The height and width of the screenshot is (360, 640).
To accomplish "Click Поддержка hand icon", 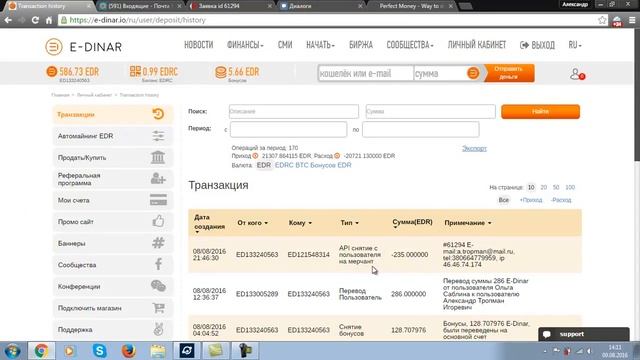I will [158, 329].
